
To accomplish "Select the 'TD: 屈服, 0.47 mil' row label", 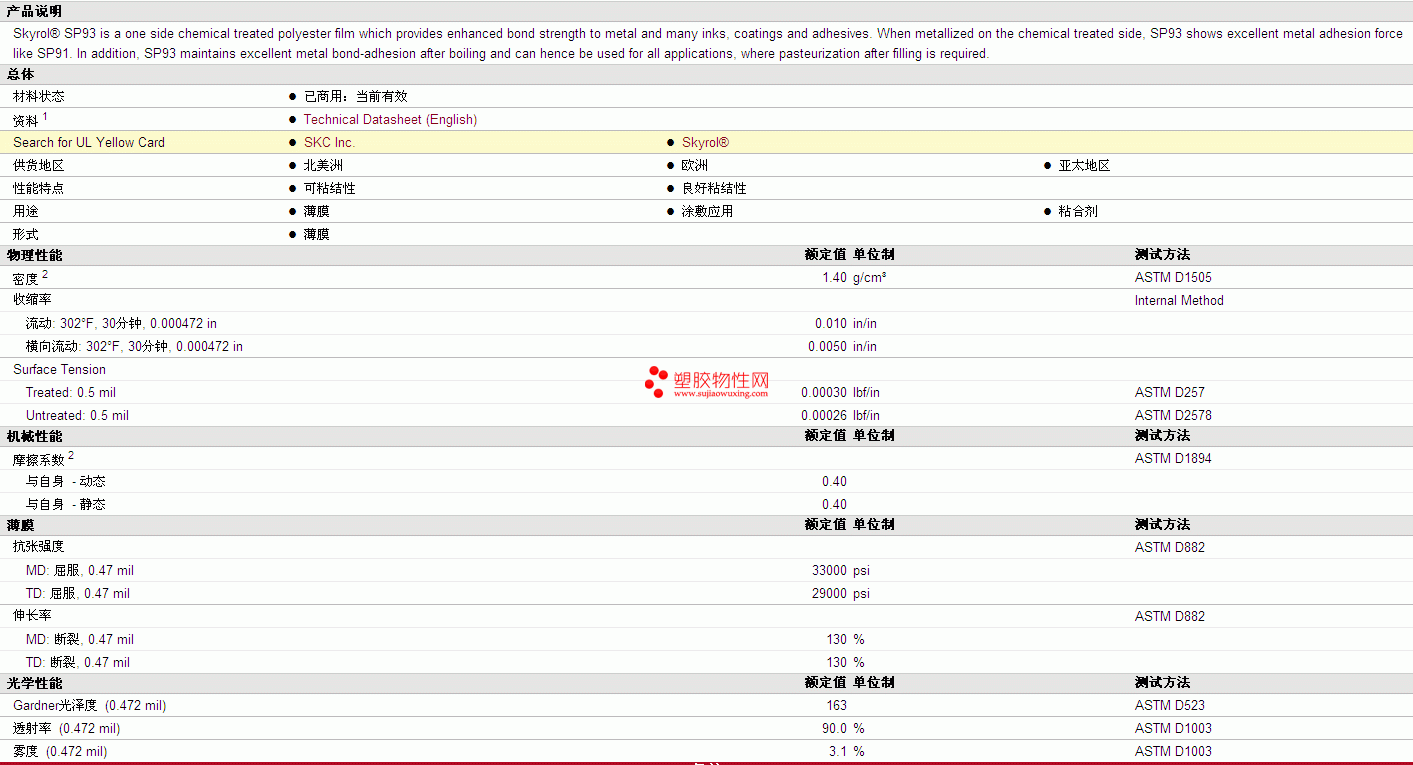I will tap(78, 593).
